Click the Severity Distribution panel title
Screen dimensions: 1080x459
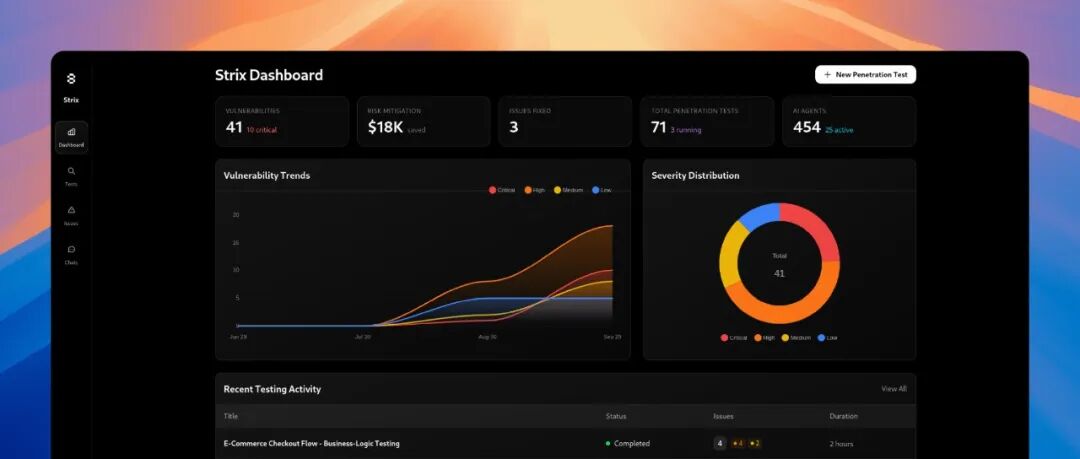696,176
